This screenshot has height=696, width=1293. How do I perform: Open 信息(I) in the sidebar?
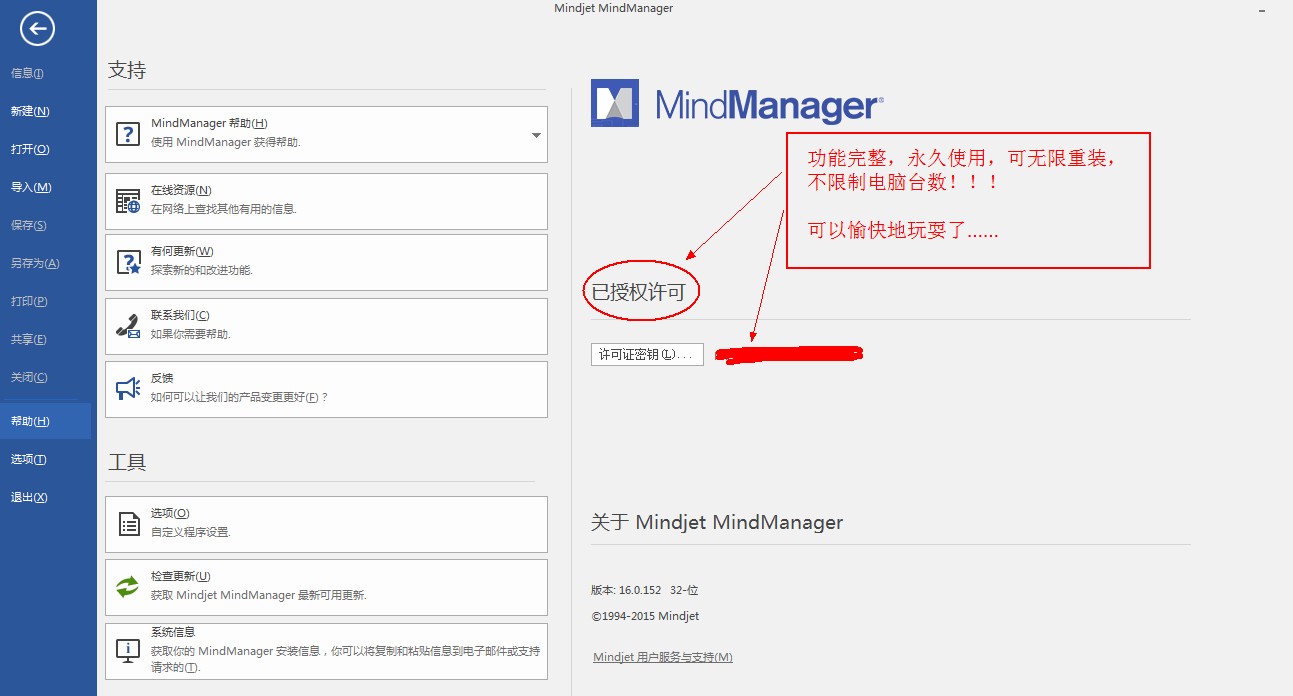(x=27, y=73)
